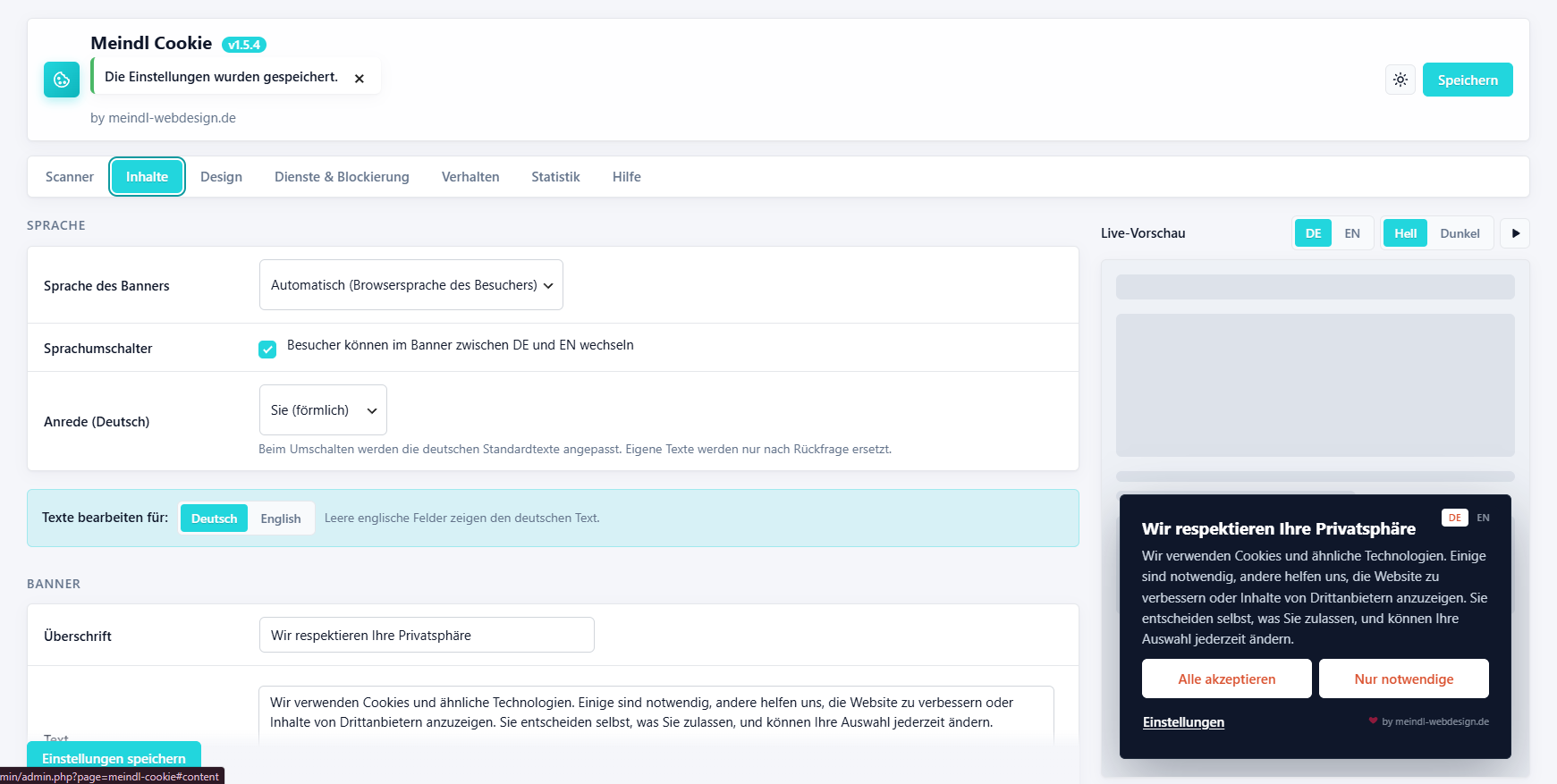
Task: Toggle the Sprachumschalter checkbox
Action: [267, 350]
